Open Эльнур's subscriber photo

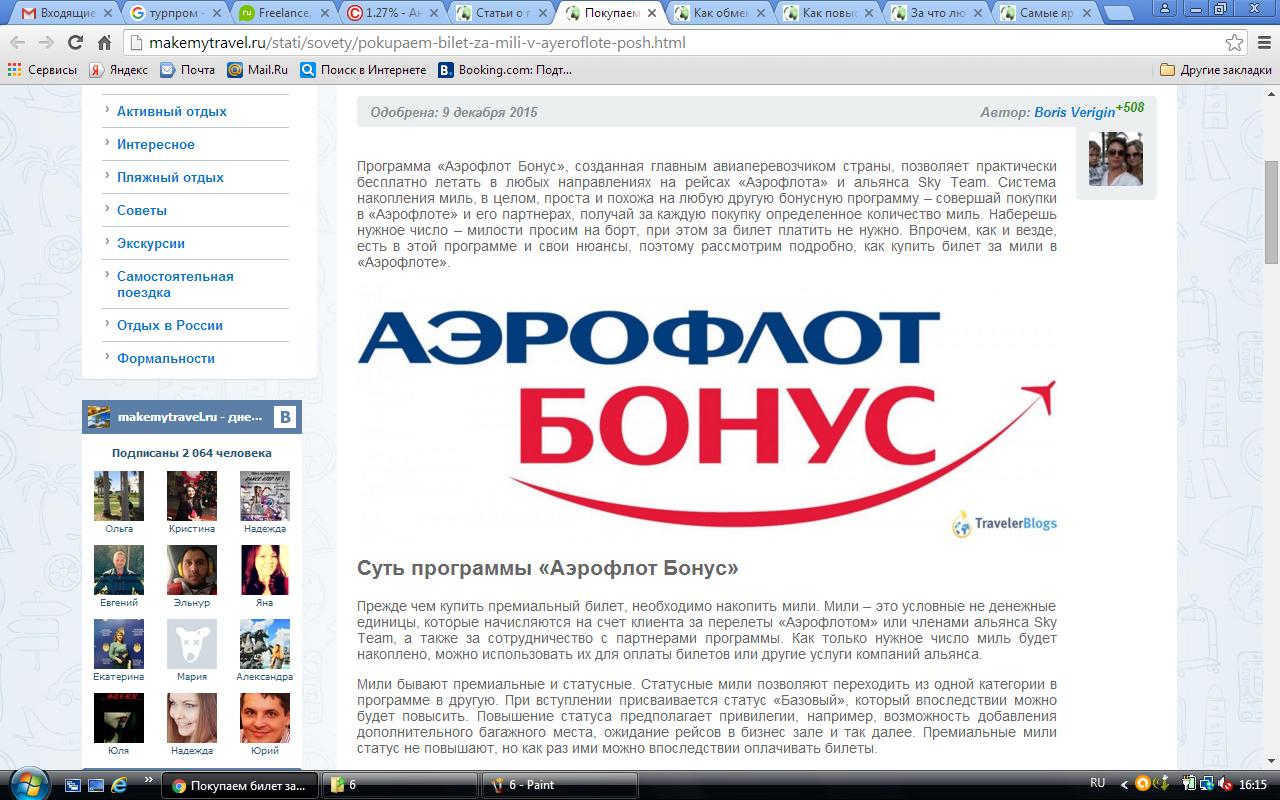point(191,570)
